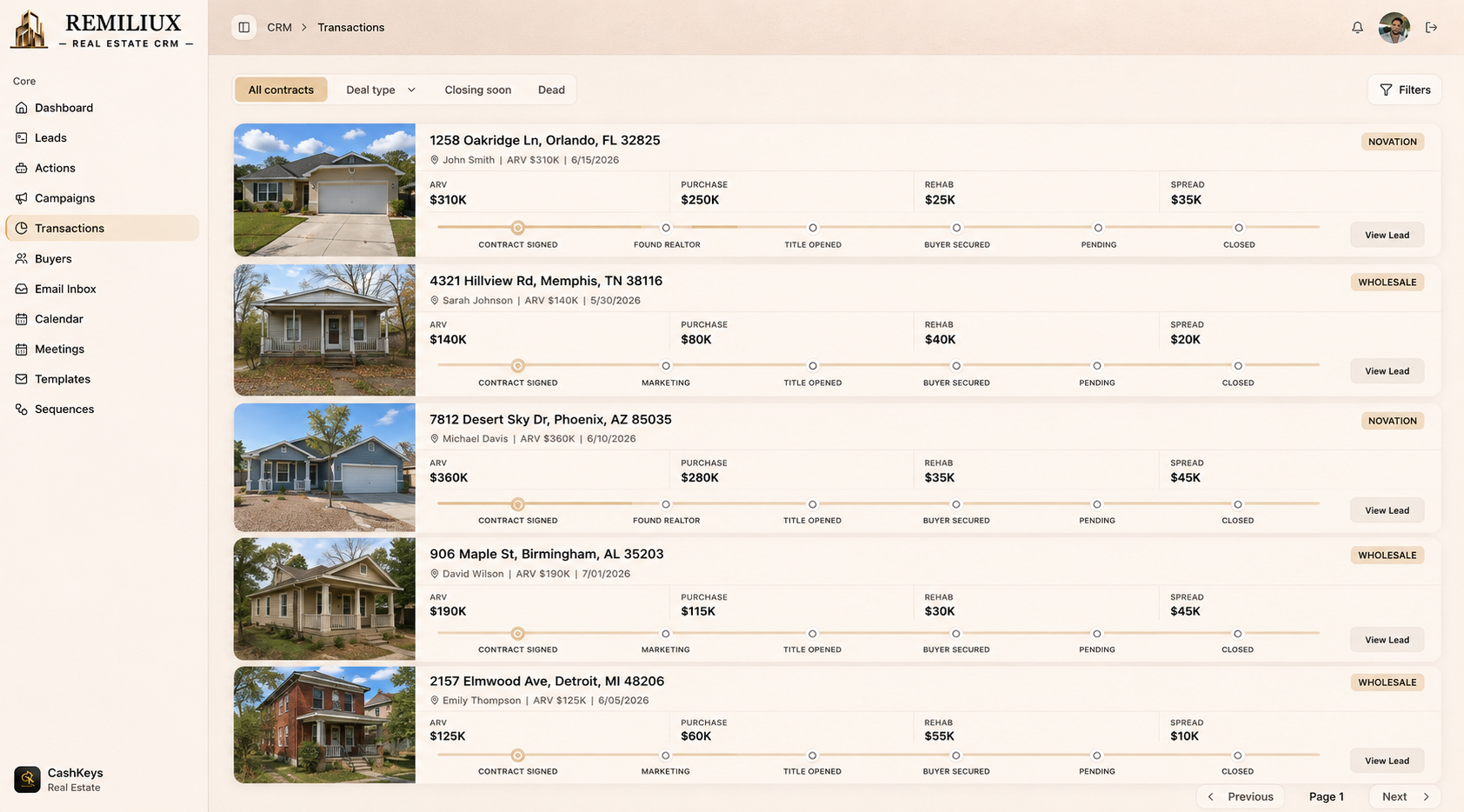
Task: Click the logout icon
Action: [1431, 28]
